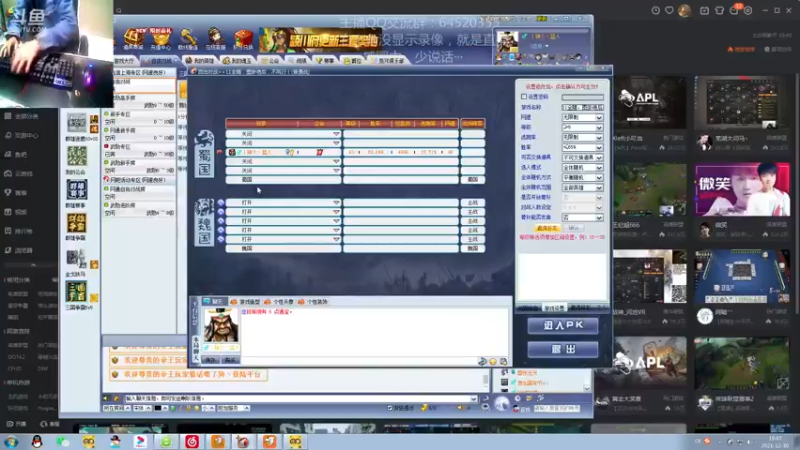Open the win rate dropdown showing 65%

[582, 147]
